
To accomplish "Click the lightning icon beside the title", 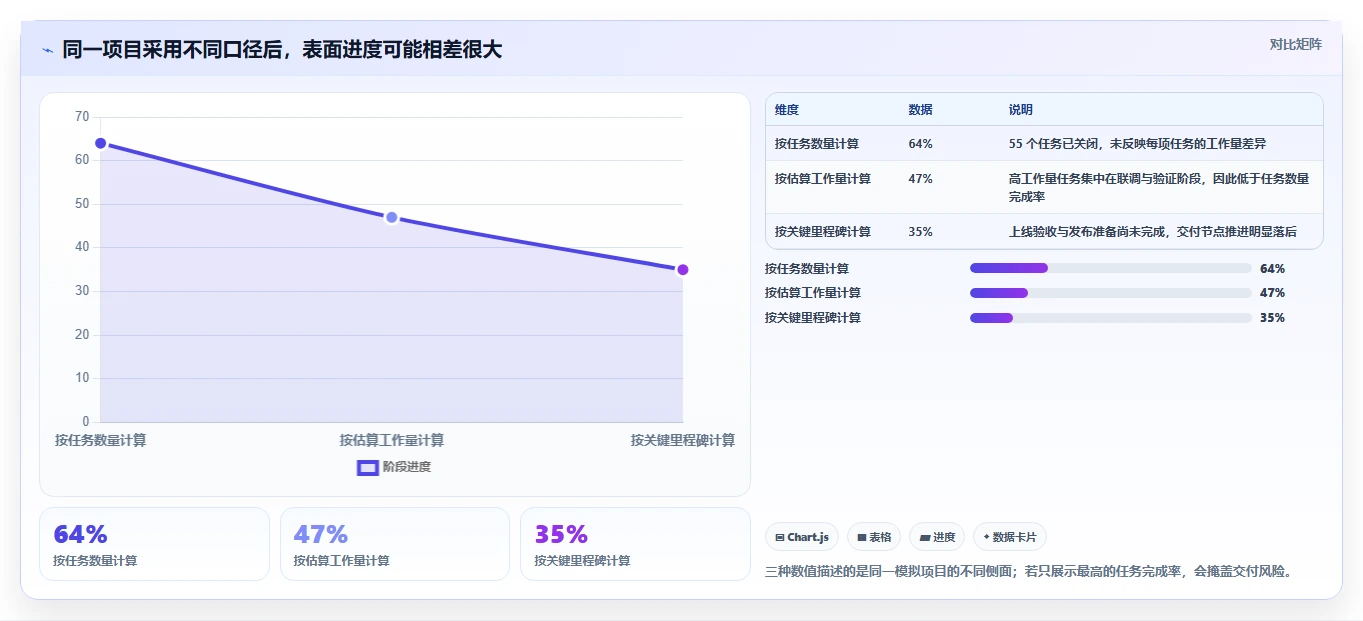I will [47, 50].
